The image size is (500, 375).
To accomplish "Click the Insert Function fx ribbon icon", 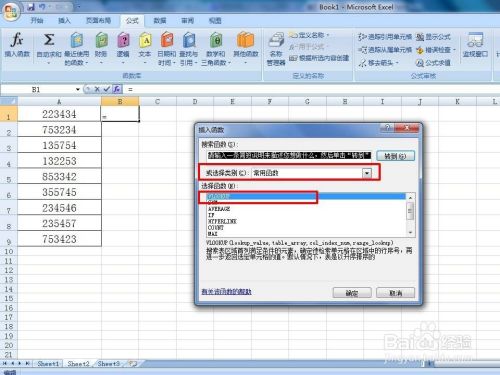I will (x=17, y=45).
